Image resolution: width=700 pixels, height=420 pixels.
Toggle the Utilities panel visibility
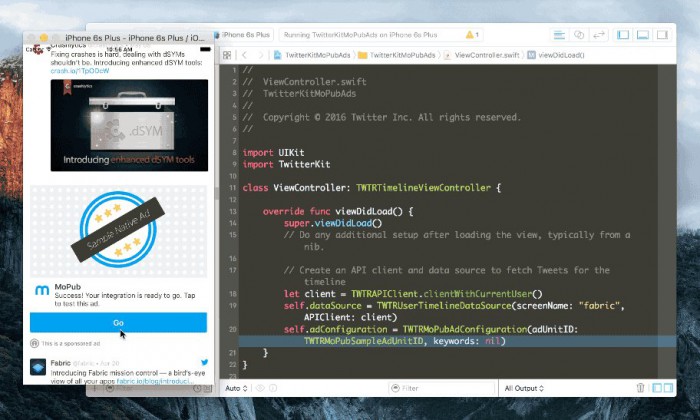click(661, 35)
